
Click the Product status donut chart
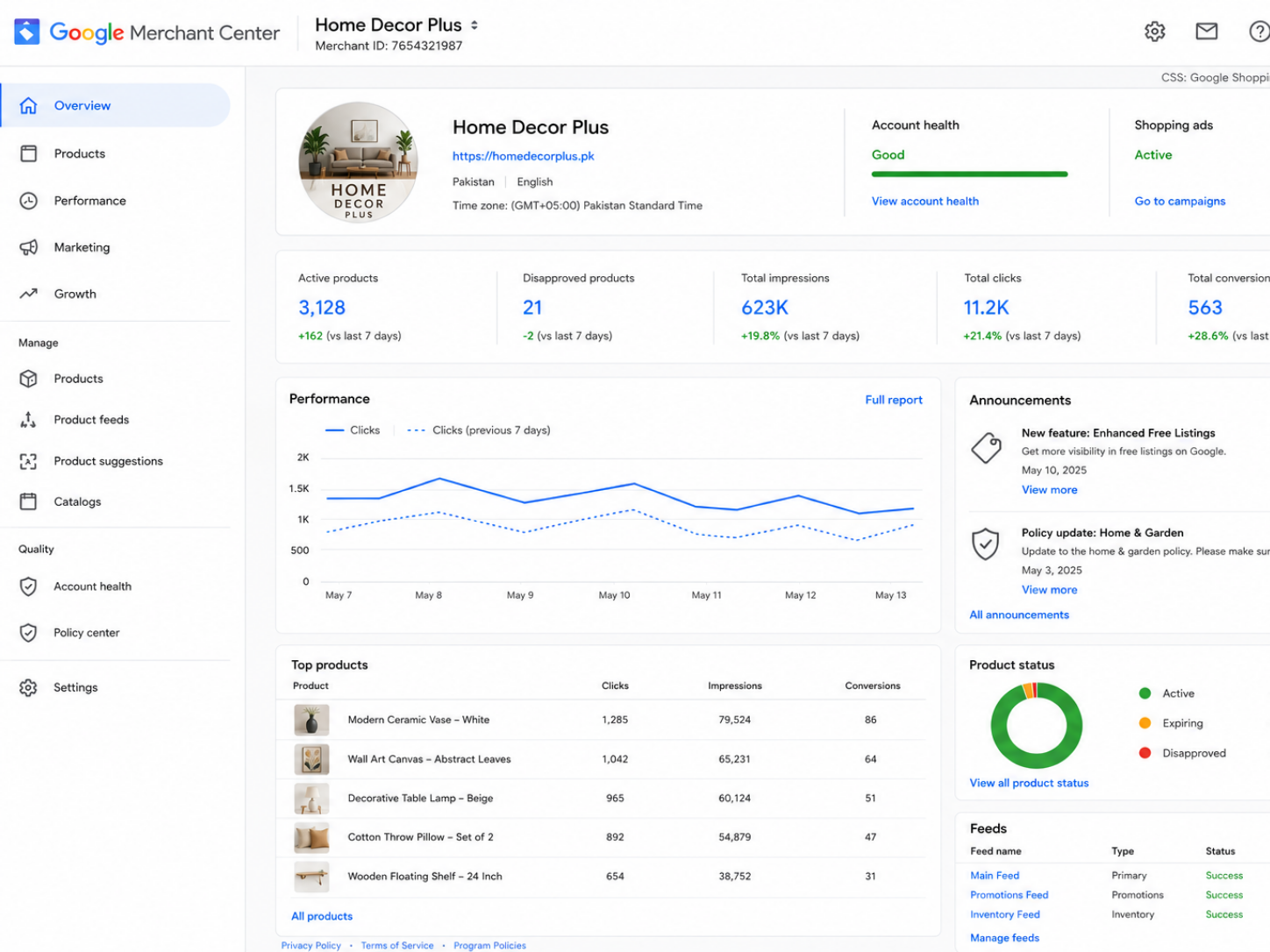tap(1036, 726)
